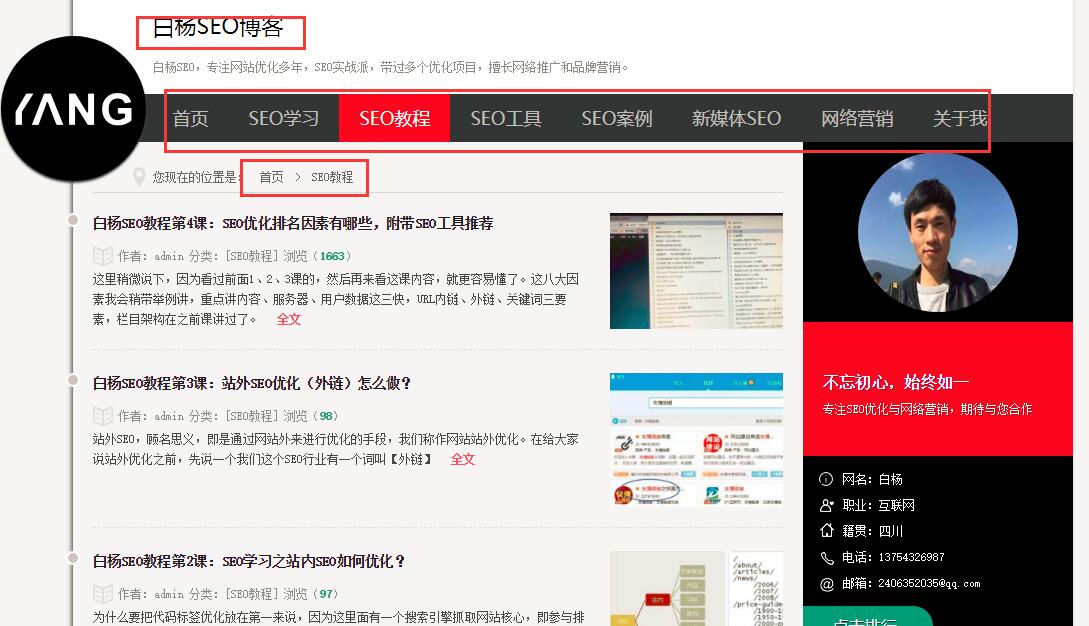Open the 首页 navigation menu item
Image resolution: width=1089 pixels, height=626 pixels.
(x=190, y=118)
